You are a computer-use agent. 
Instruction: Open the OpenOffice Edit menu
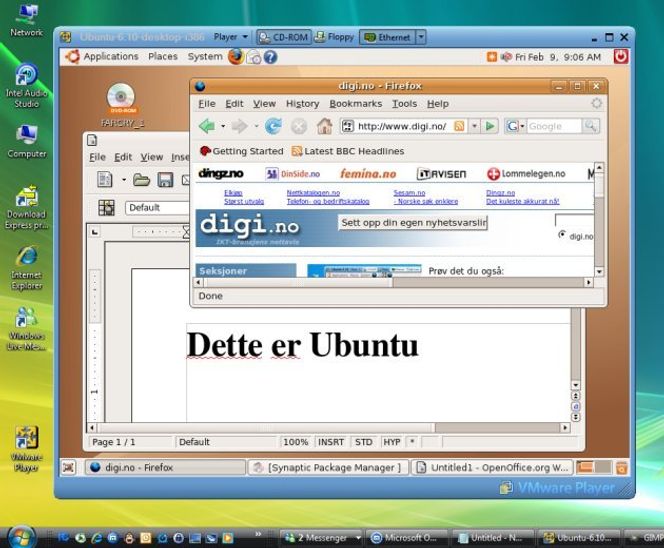pos(123,157)
